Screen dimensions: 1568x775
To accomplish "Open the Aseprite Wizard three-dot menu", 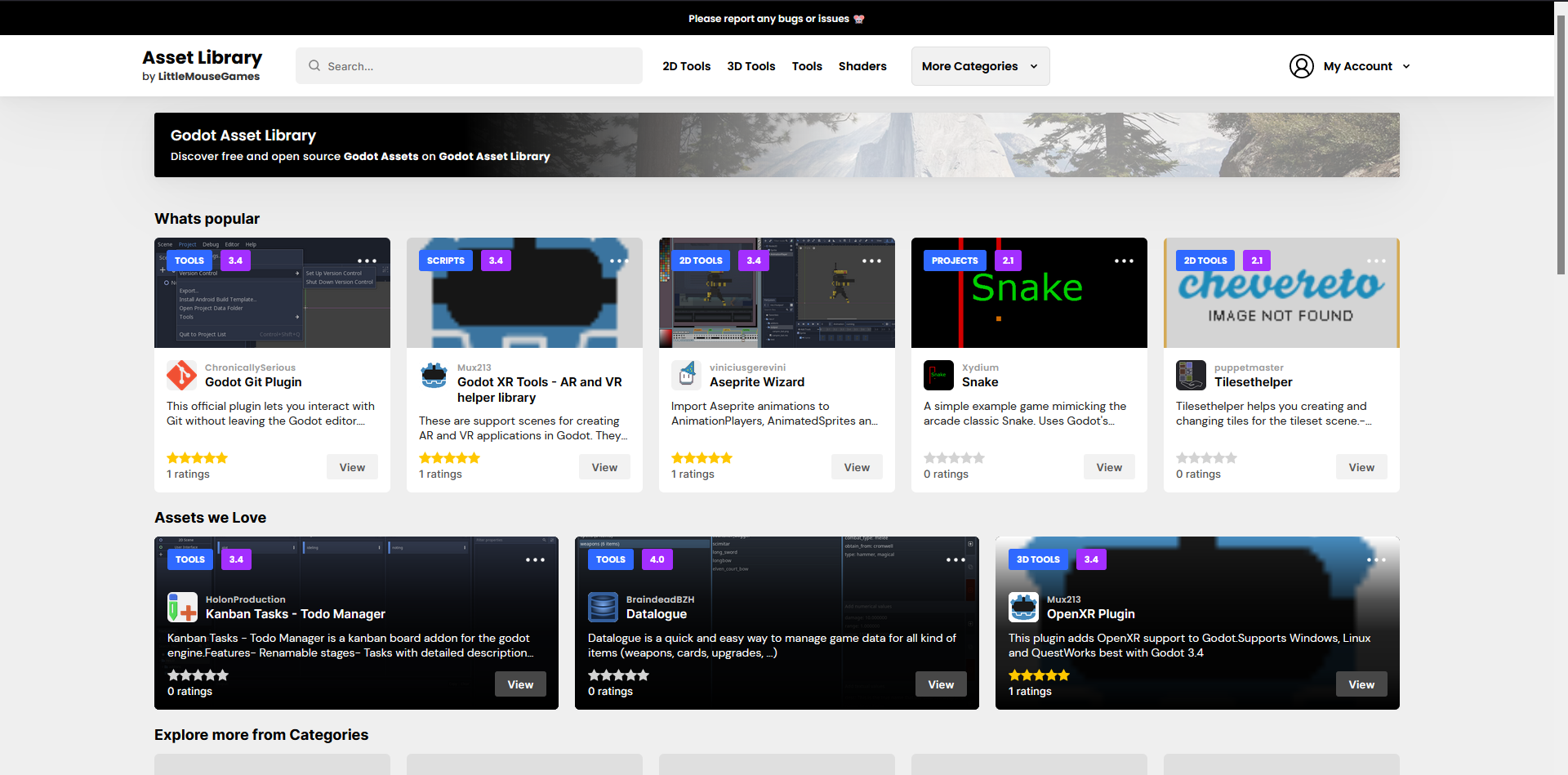I will pyautogui.click(x=871, y=261).
